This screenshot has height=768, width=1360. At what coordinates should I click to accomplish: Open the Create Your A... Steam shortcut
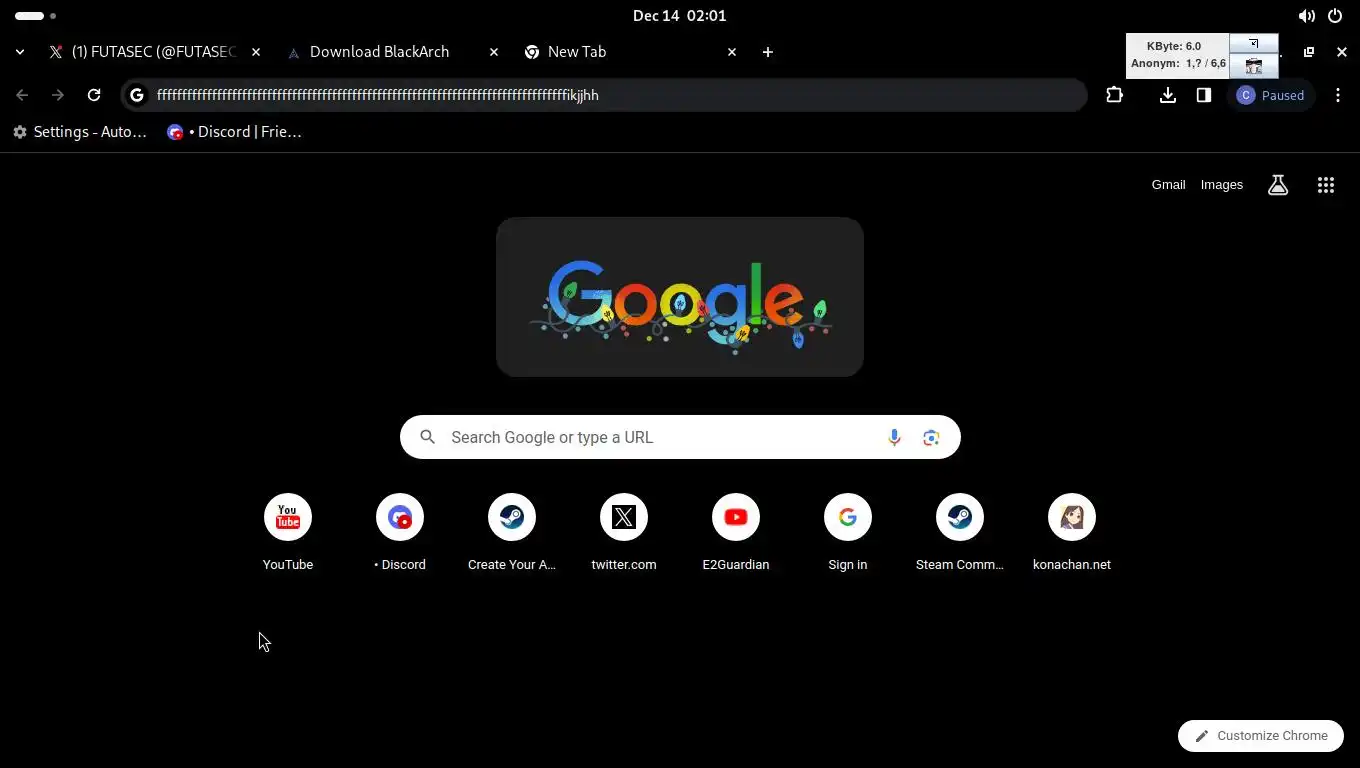tap(512, 533)
